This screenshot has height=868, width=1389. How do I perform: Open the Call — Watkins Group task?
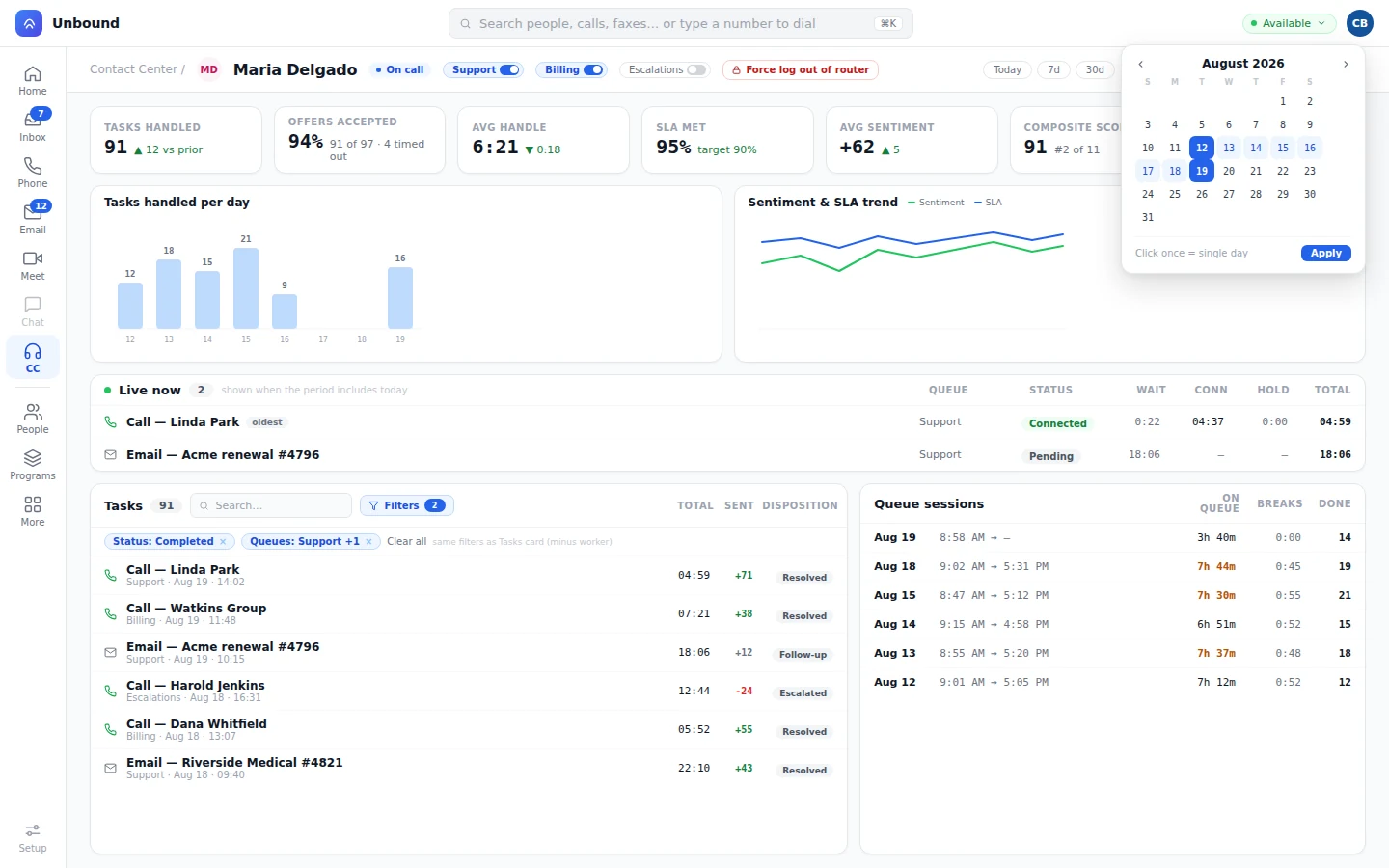468,614
